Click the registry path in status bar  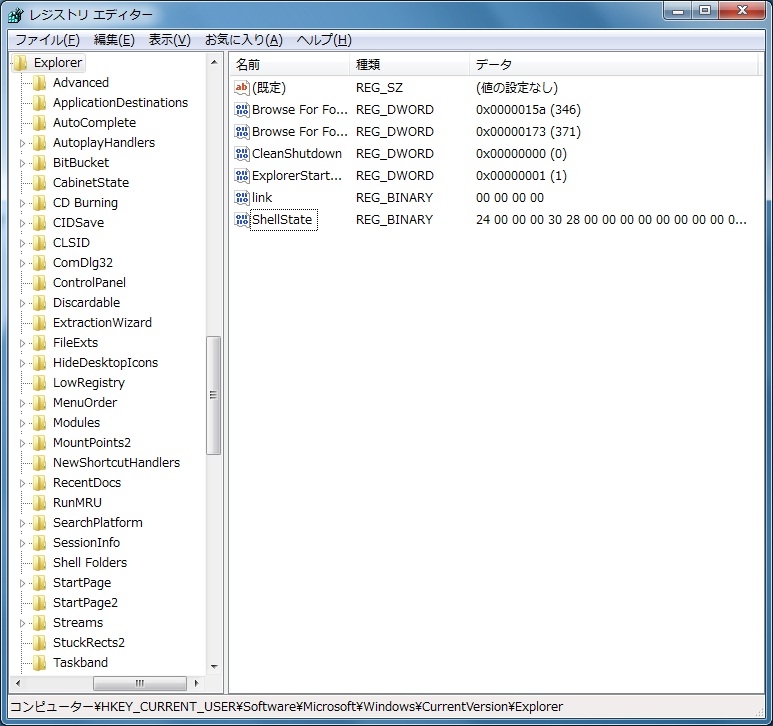[286, 707]
